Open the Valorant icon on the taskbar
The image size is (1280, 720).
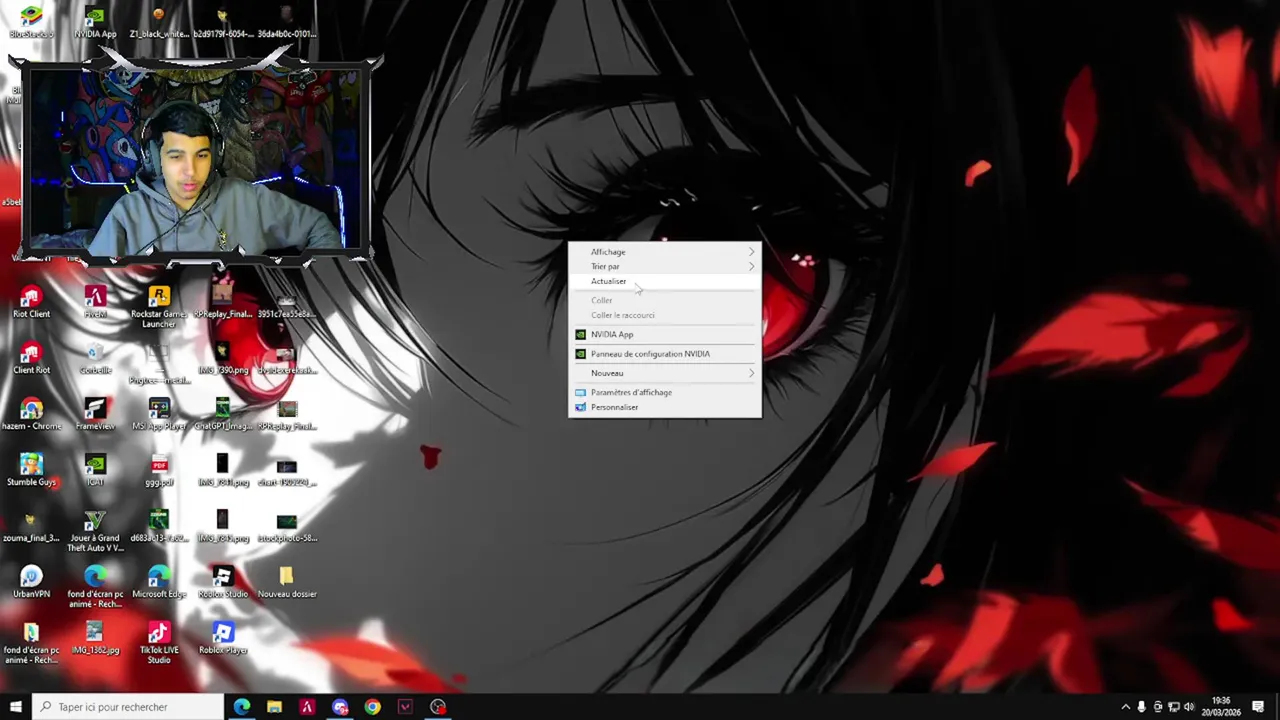click(405, 707)
